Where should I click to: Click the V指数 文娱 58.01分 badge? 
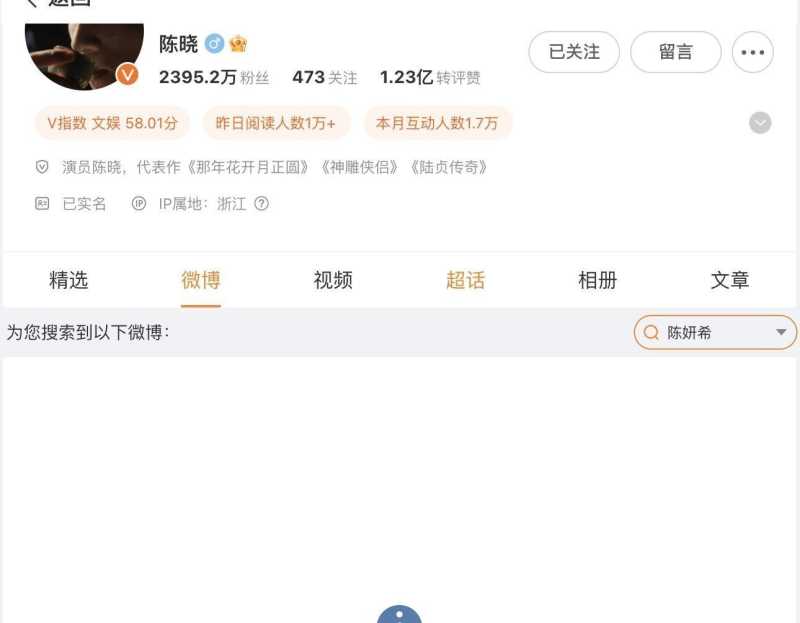(112, 123)
